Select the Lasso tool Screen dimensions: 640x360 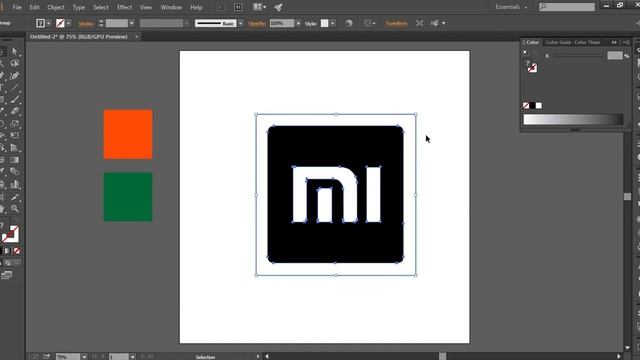[15, 63]
